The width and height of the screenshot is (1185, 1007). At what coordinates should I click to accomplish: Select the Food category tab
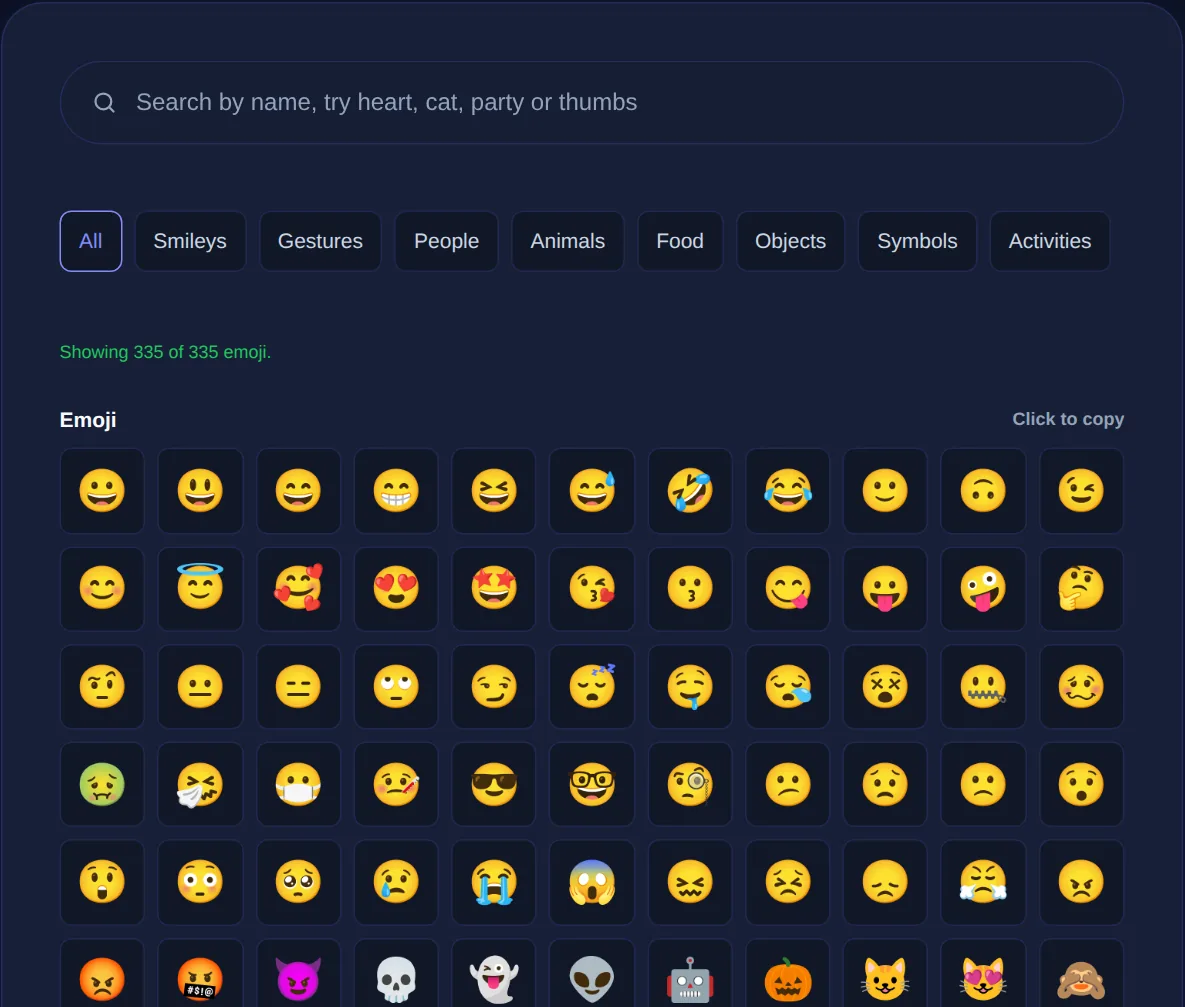[x=679, y=241]
